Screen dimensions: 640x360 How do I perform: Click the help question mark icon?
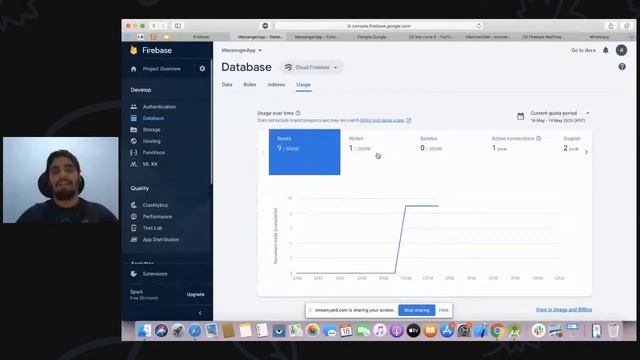coord(622,67)
